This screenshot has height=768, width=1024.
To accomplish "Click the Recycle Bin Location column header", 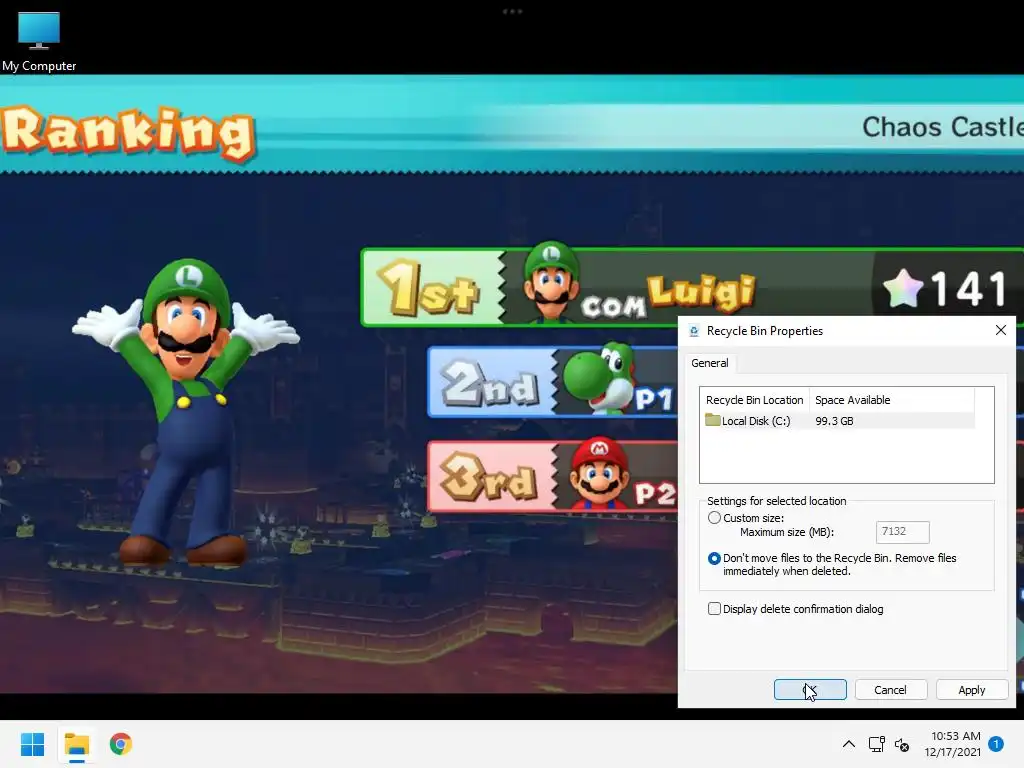I will pos(754,400).
